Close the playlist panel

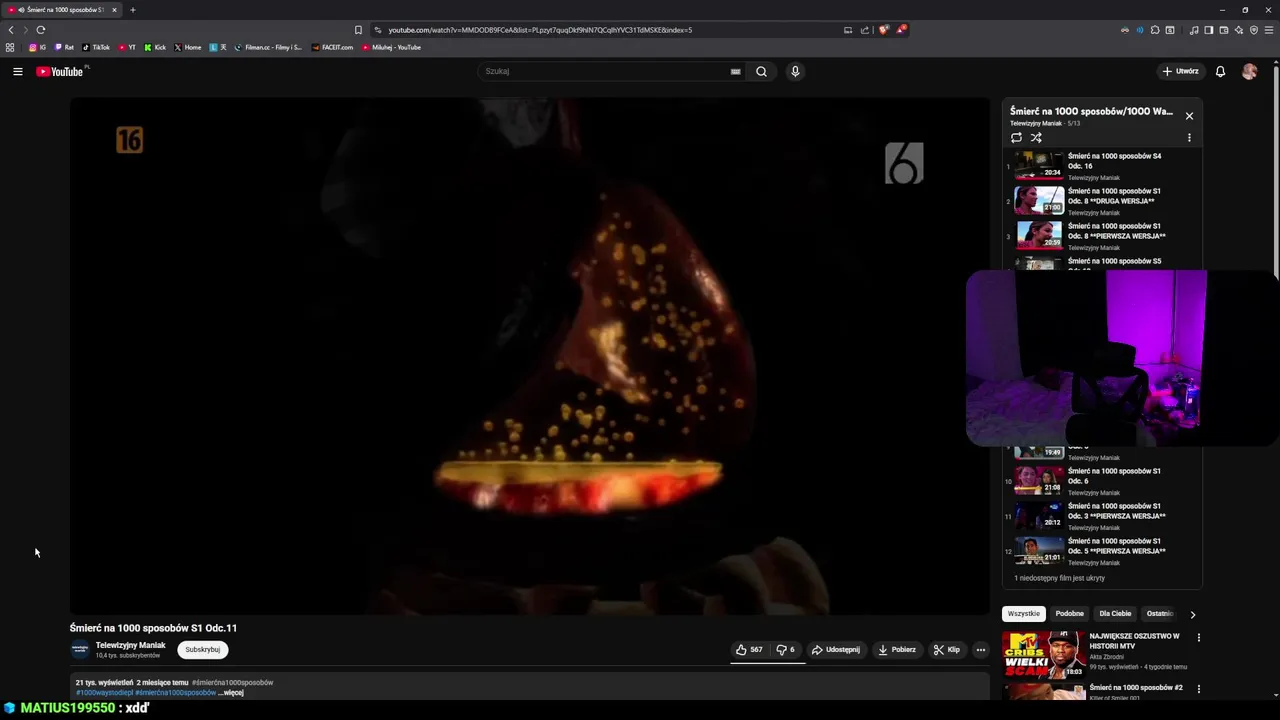[1189, 116]
